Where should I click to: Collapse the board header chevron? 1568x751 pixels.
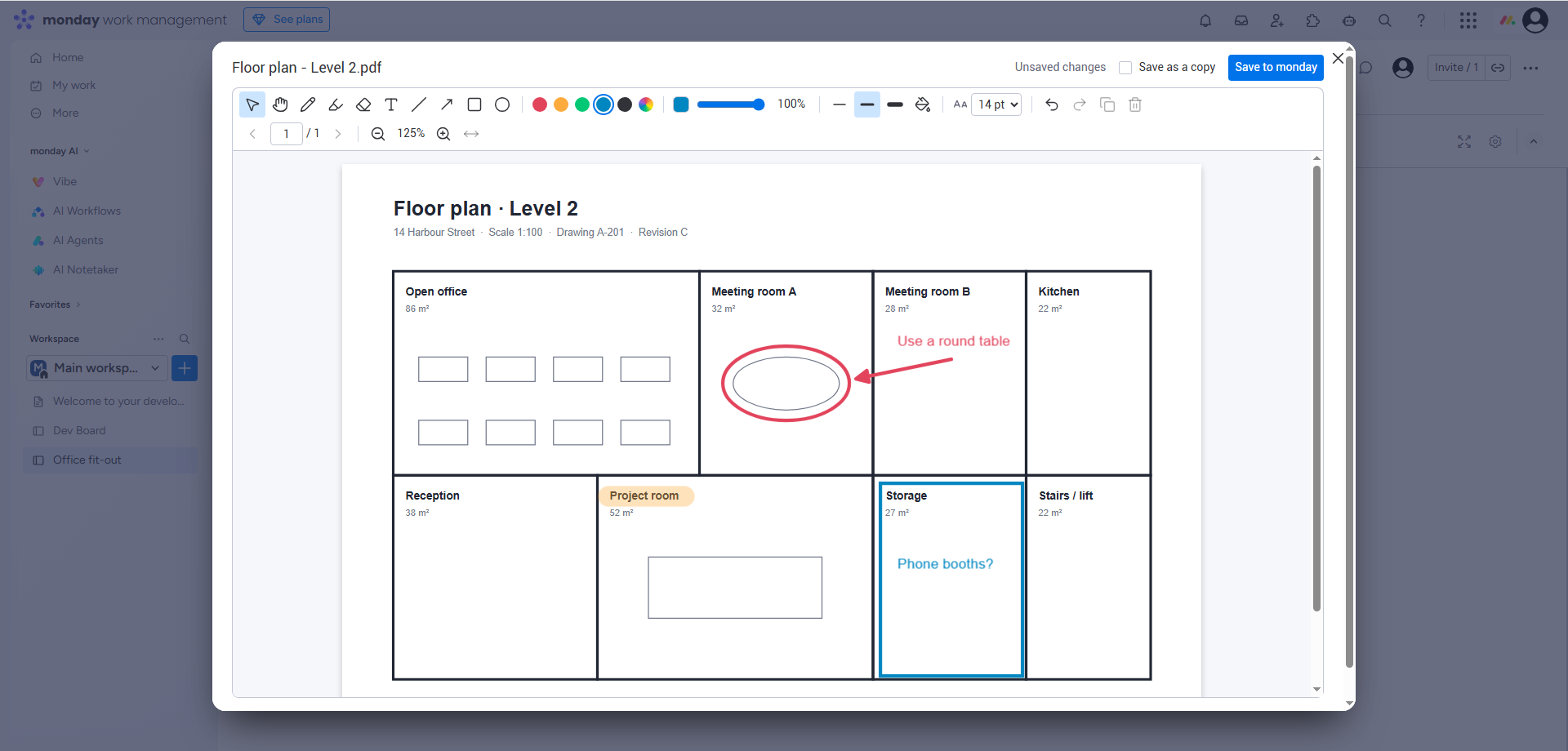[x=1534, y=142]
